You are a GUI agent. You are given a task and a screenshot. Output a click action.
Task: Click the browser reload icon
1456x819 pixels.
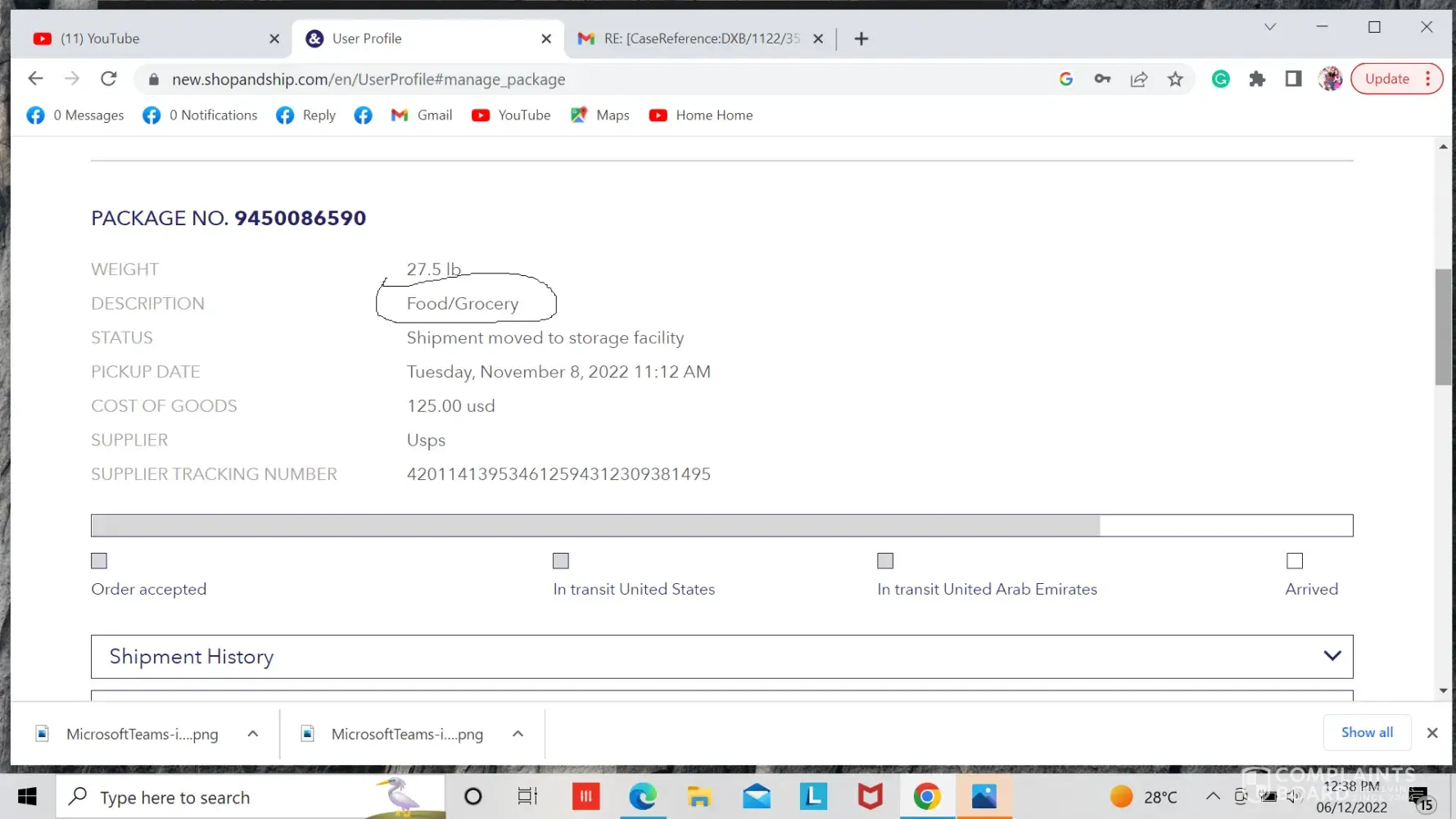(108, 79)
